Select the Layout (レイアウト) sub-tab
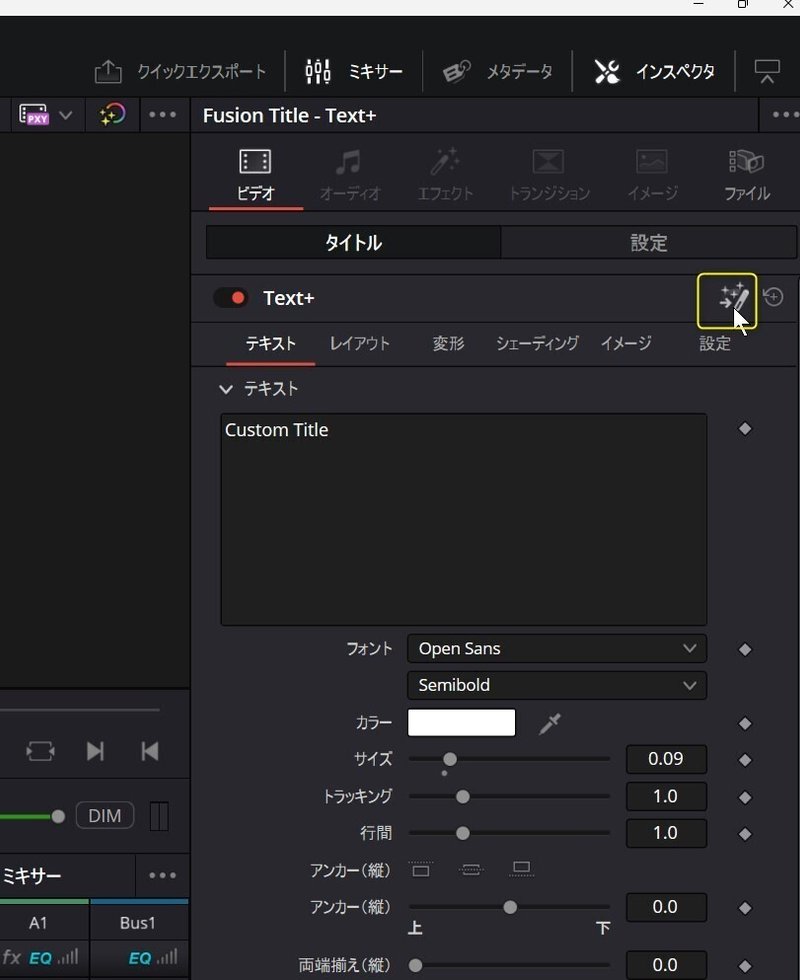The height and width of the screenshot is (980, 800). click(359, 344)
